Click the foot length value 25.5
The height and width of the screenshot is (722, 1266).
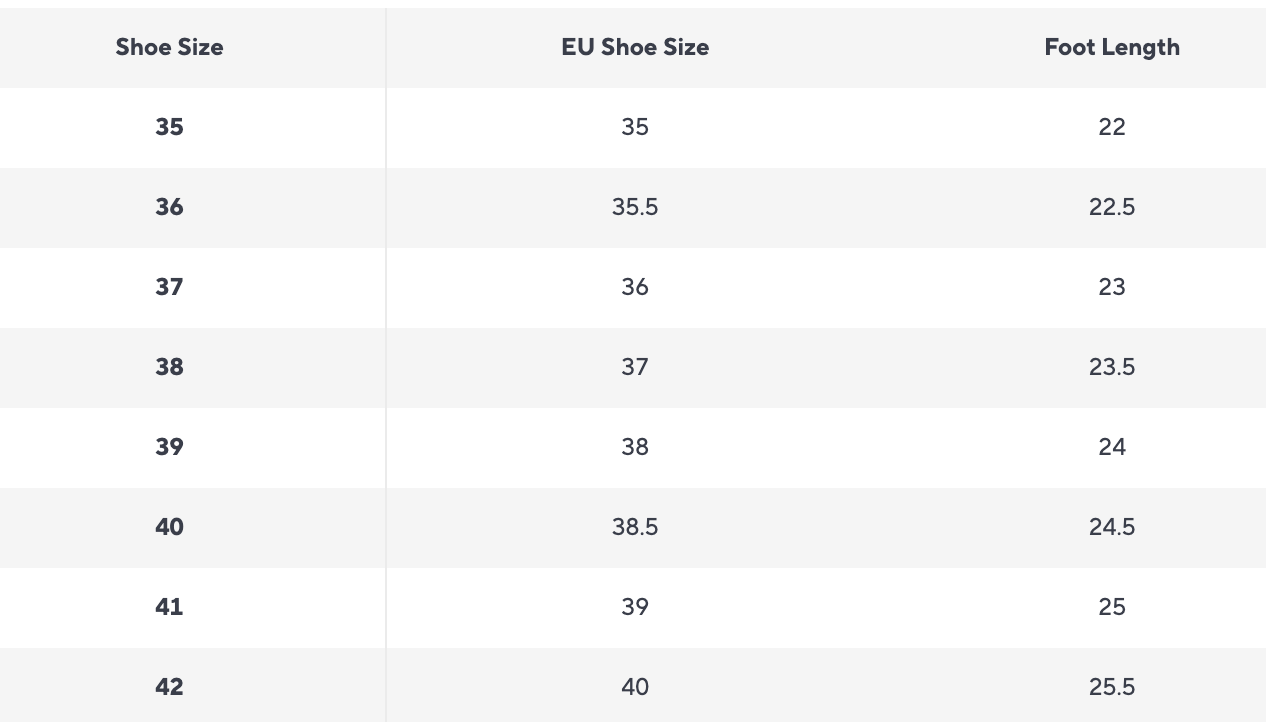[1112, 687]
